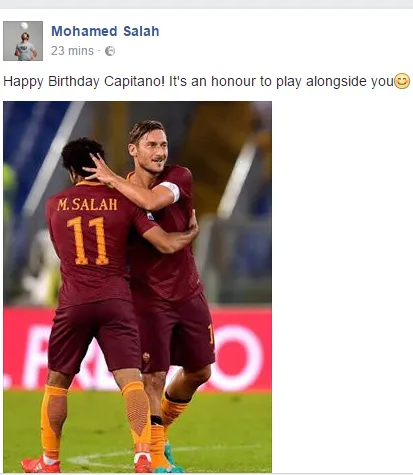Open Mohamed Salah's profile picture thumbnail
The height and width of the screenshot is (475, 413).
pyautogui.click(x=23, y=41)
